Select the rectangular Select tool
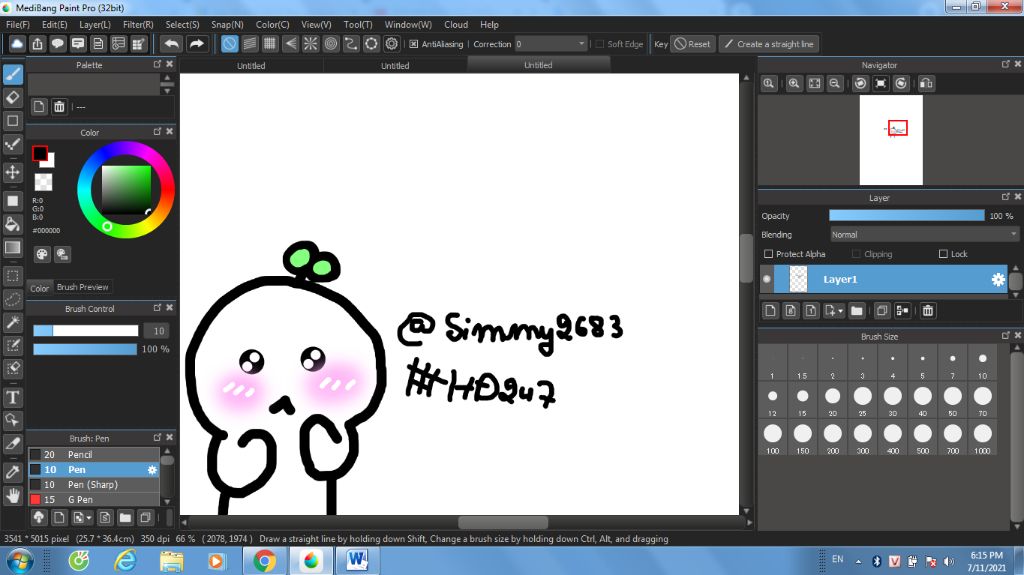Screen dimensions: 1024x575 pos(12,275)
